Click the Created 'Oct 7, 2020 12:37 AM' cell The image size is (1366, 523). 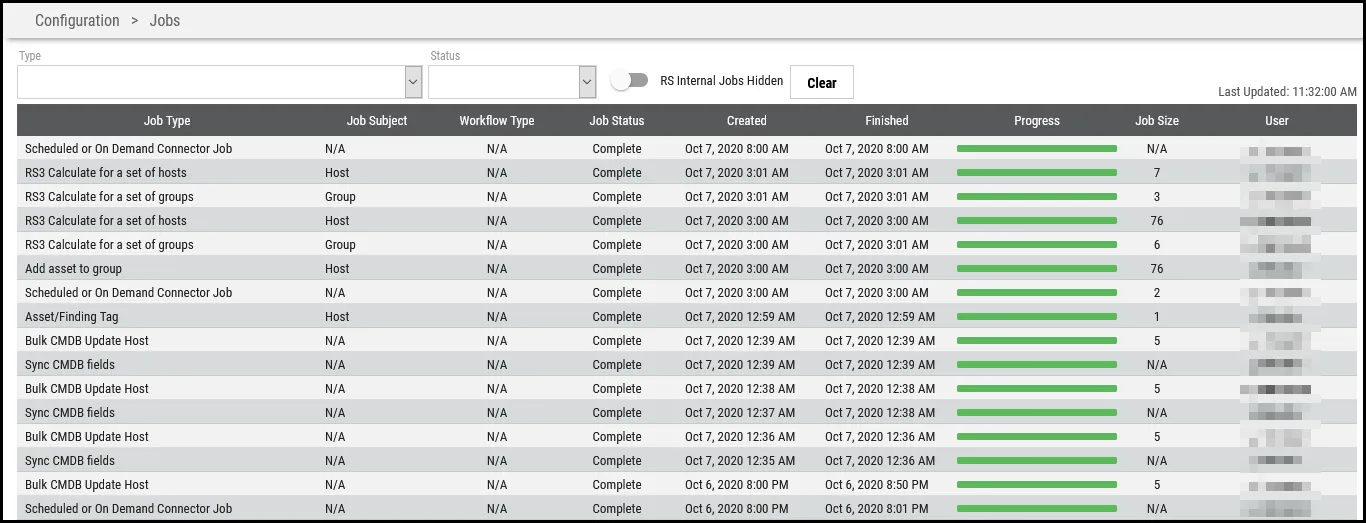click(x=740, y=413)
